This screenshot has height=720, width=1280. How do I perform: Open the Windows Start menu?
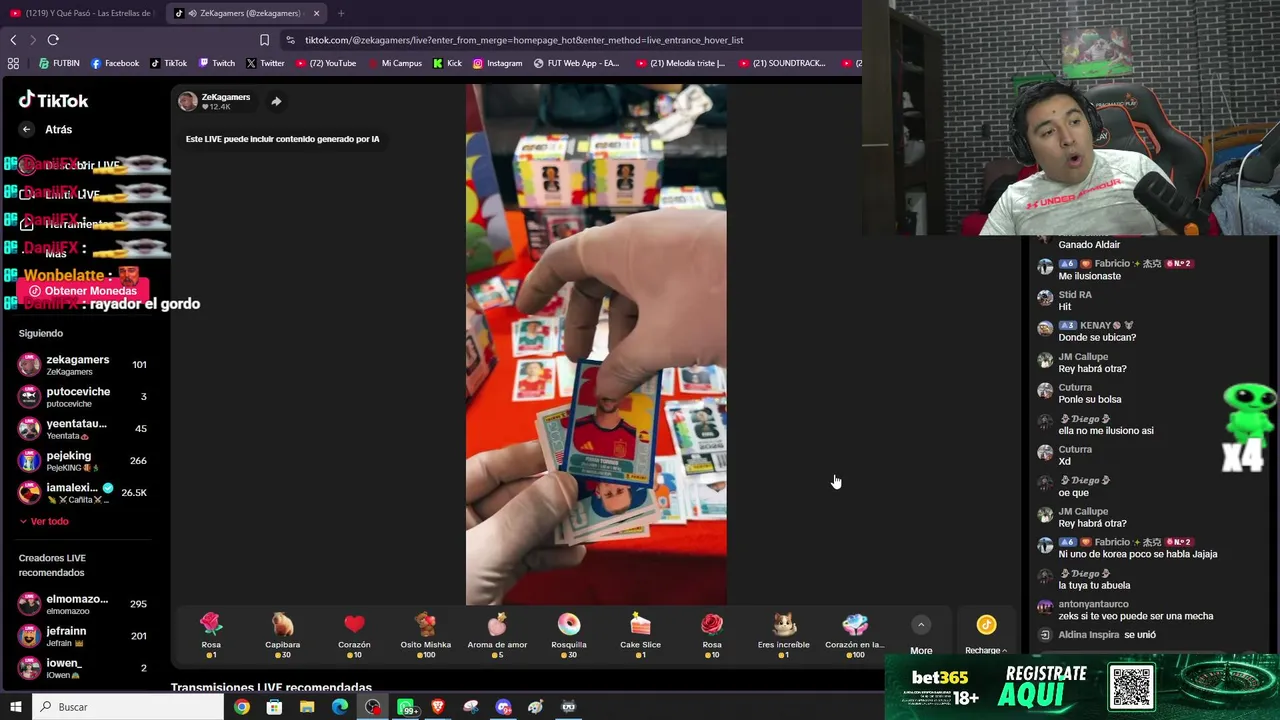15,707
